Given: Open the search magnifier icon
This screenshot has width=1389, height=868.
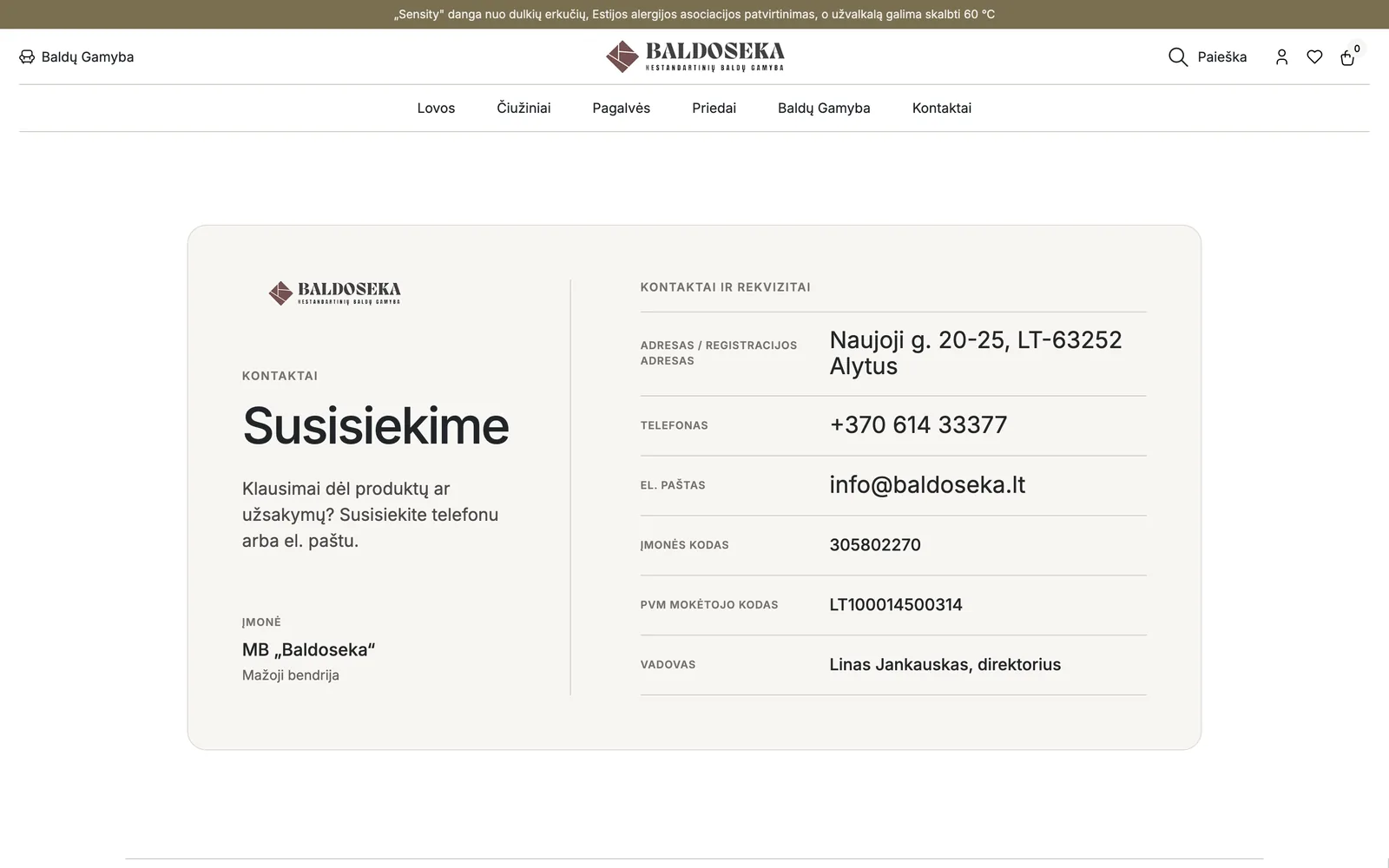Looking at the screenshot, I should point(1177,57).
